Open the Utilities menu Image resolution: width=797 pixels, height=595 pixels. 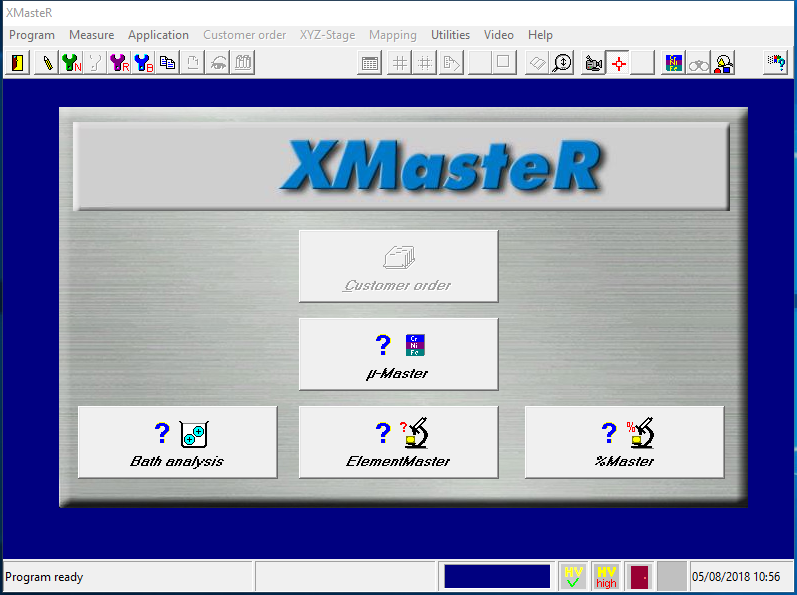tap(450, 35)
